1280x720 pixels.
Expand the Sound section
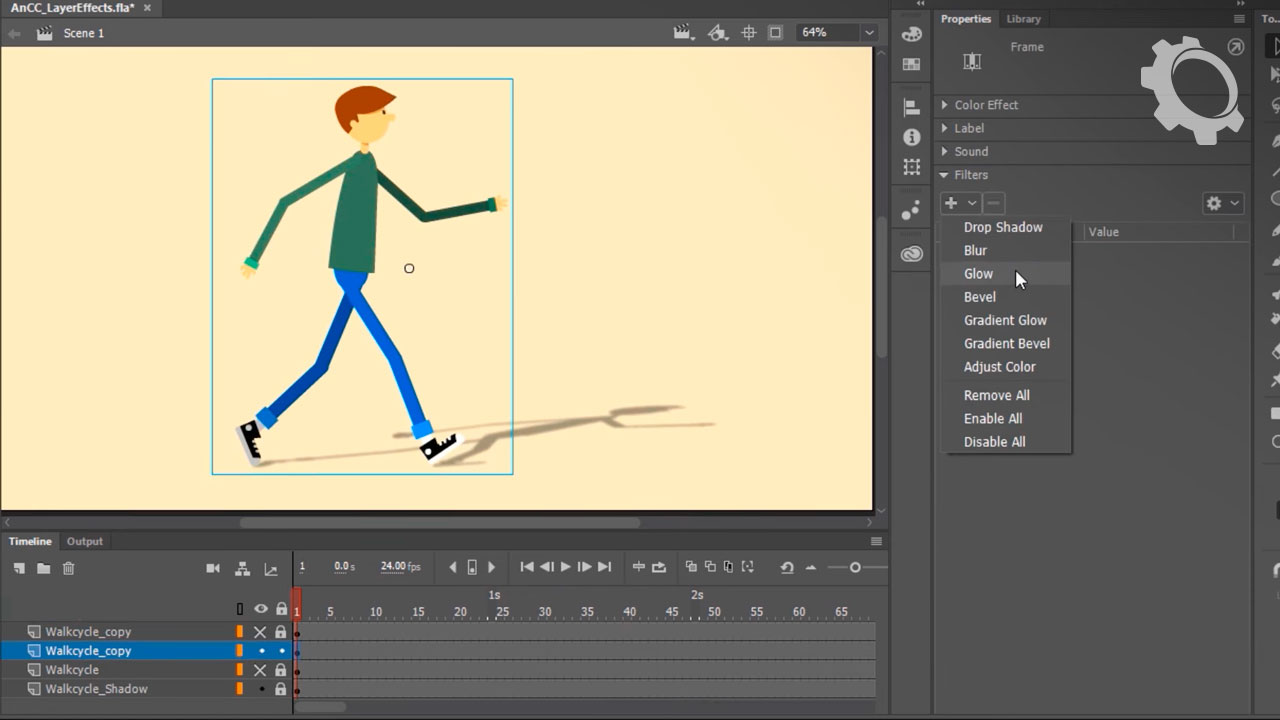(x=970, y=152)
